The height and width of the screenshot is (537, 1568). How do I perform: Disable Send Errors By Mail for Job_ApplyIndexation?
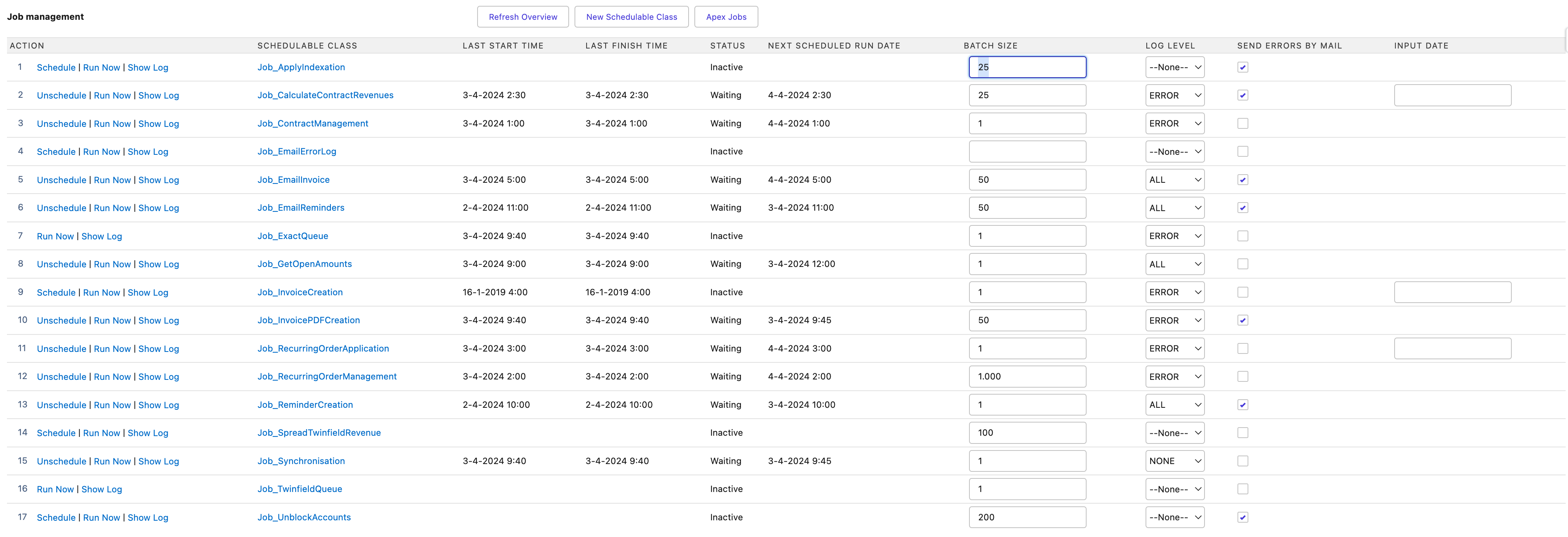point(1243,68)
